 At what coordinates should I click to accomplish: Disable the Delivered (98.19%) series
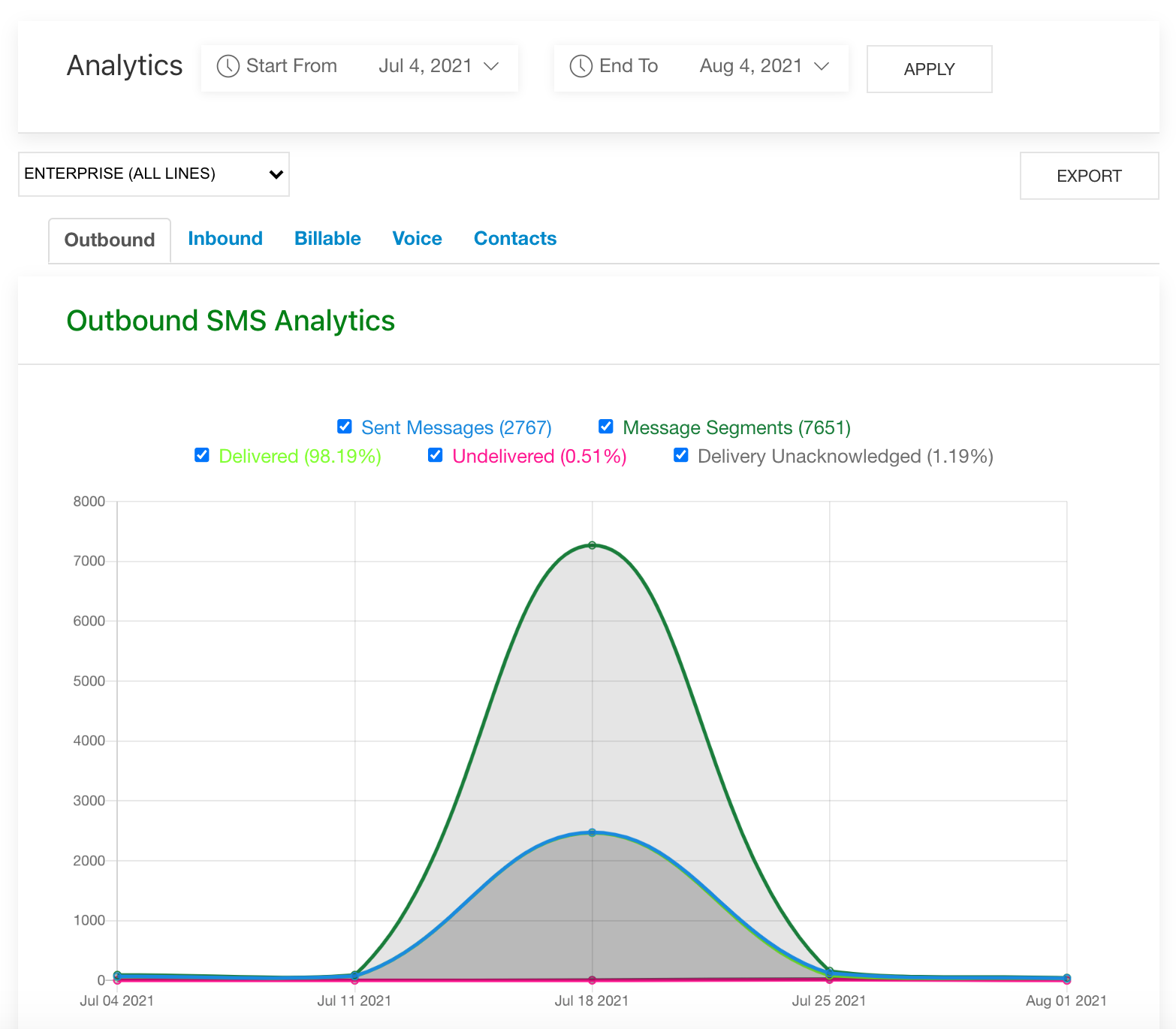pyautogui.click(x=201, y=455)
